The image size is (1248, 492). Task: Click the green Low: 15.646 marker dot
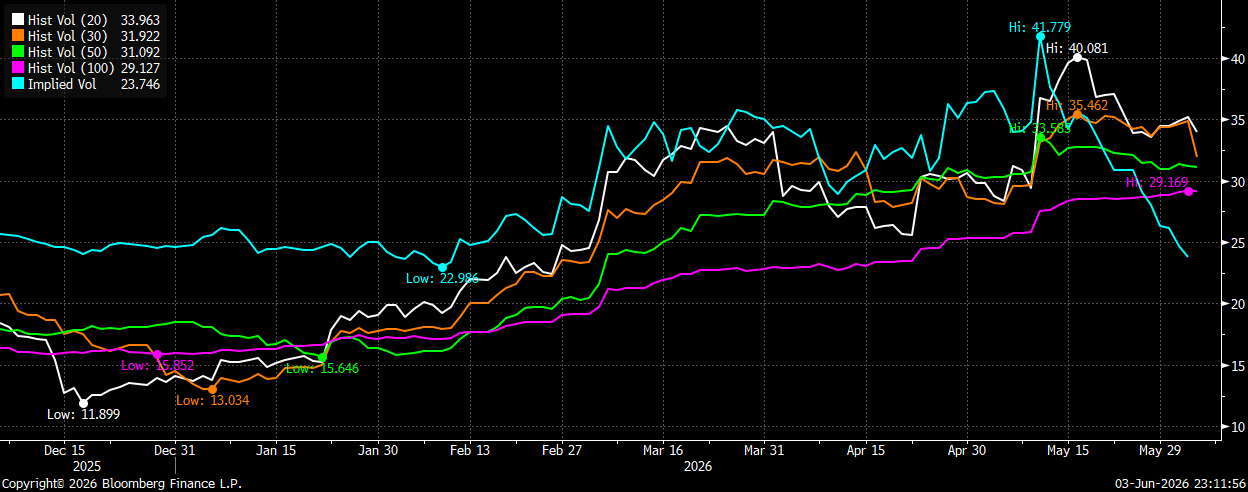(322, 357)
